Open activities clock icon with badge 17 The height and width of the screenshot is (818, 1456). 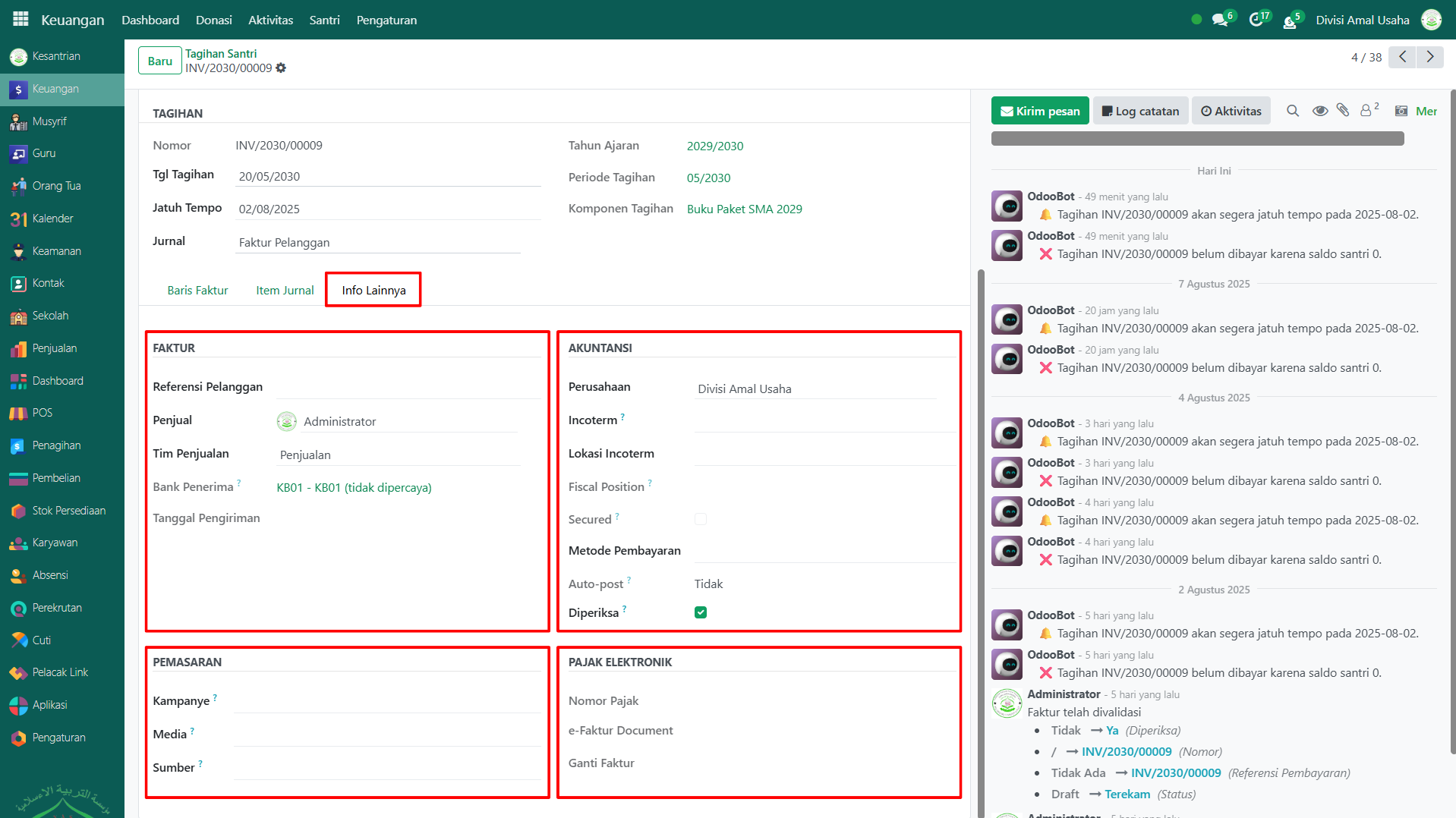coord(1256,20)
